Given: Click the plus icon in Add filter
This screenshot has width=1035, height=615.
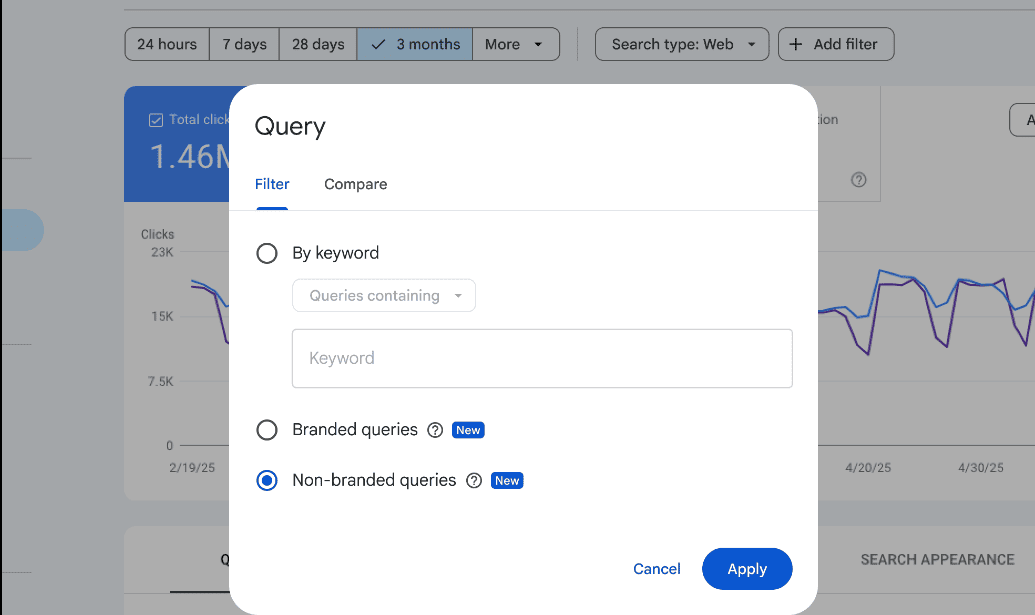Looking at the screenshot, I should [x=796, y=44].
